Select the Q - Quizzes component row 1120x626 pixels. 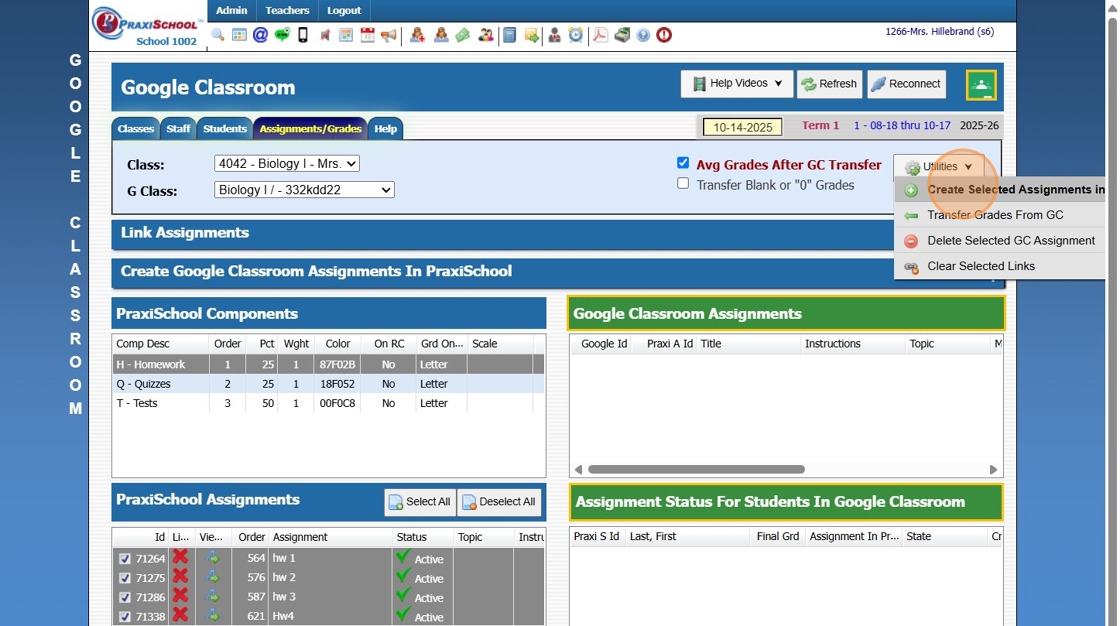pyautogui.click(x=328, y=384)
